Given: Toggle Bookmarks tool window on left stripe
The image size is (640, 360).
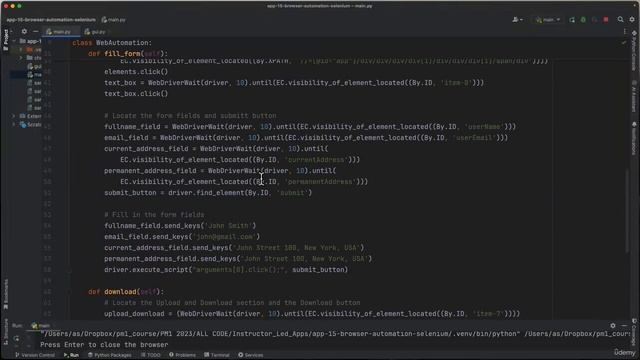Looking at the screenshot, I should tap(6, 295).
